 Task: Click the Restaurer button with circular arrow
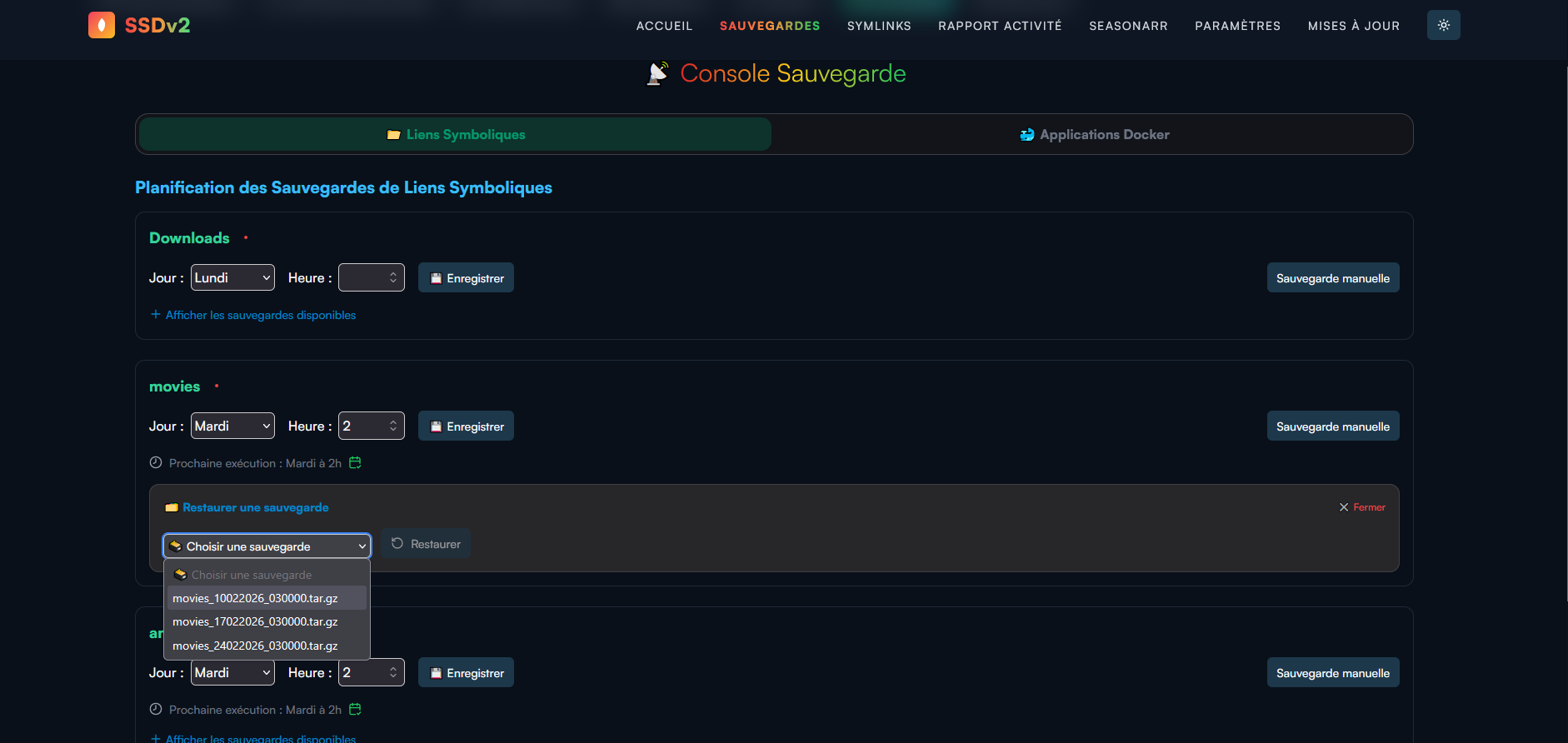tap(426, 544)
